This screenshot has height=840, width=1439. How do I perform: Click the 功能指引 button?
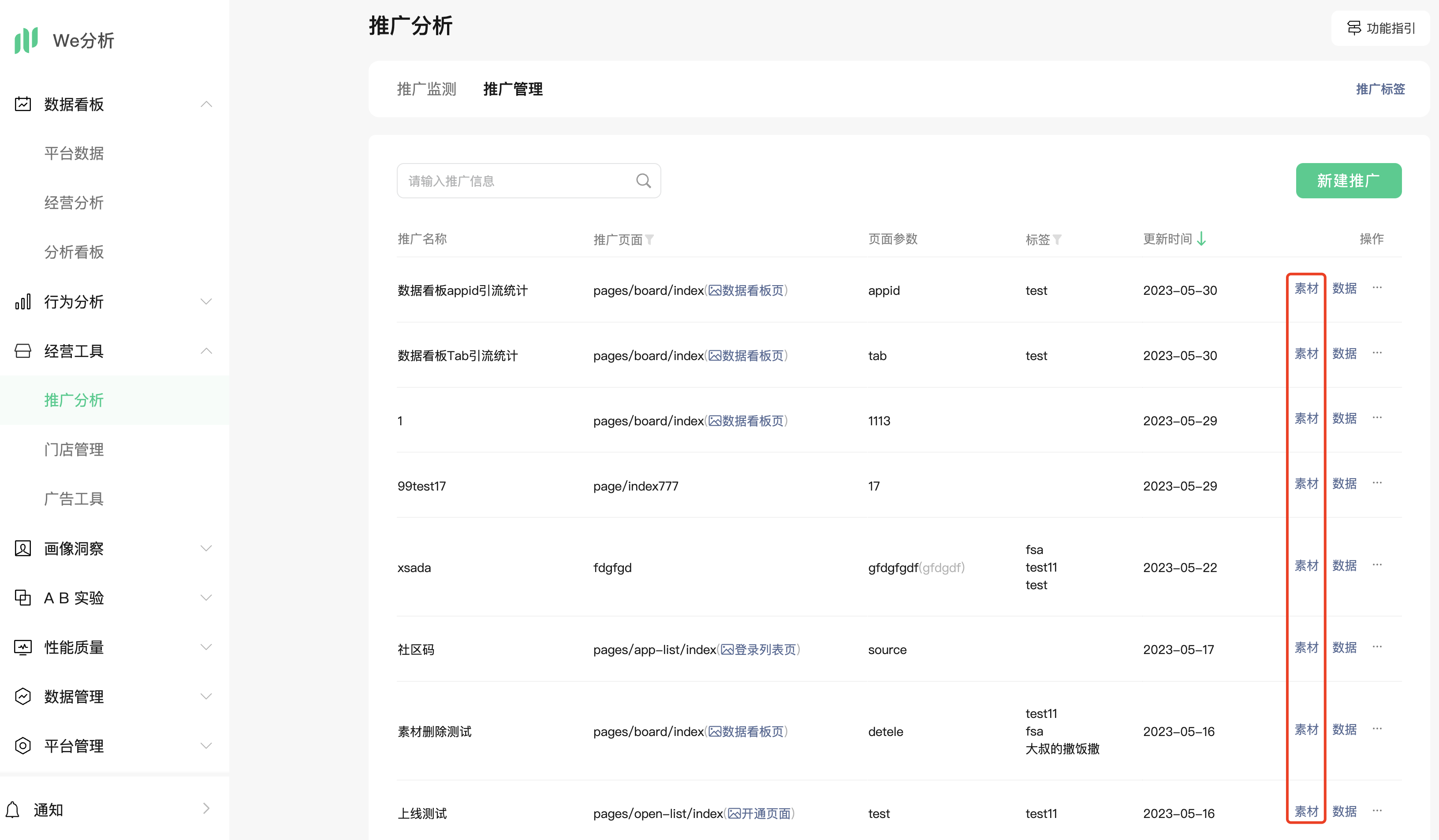tap(1381, 28)
